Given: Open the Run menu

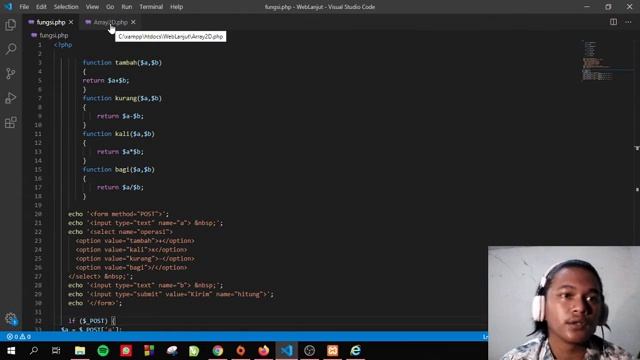Looking at the screenshot, I should point(127,7).
